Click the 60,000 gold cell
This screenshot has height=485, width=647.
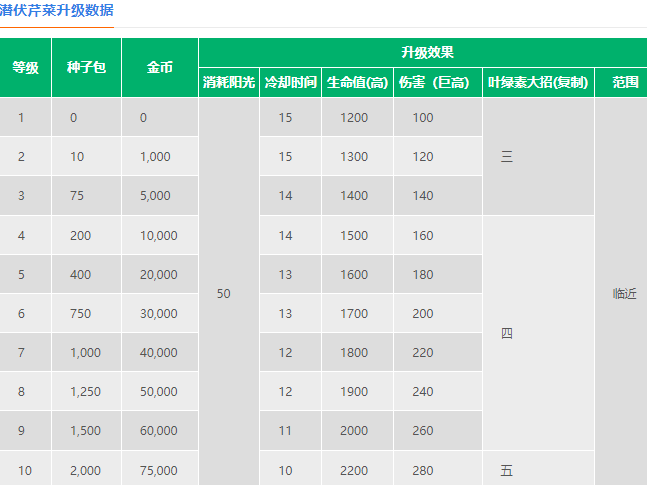tap(160, 431)
